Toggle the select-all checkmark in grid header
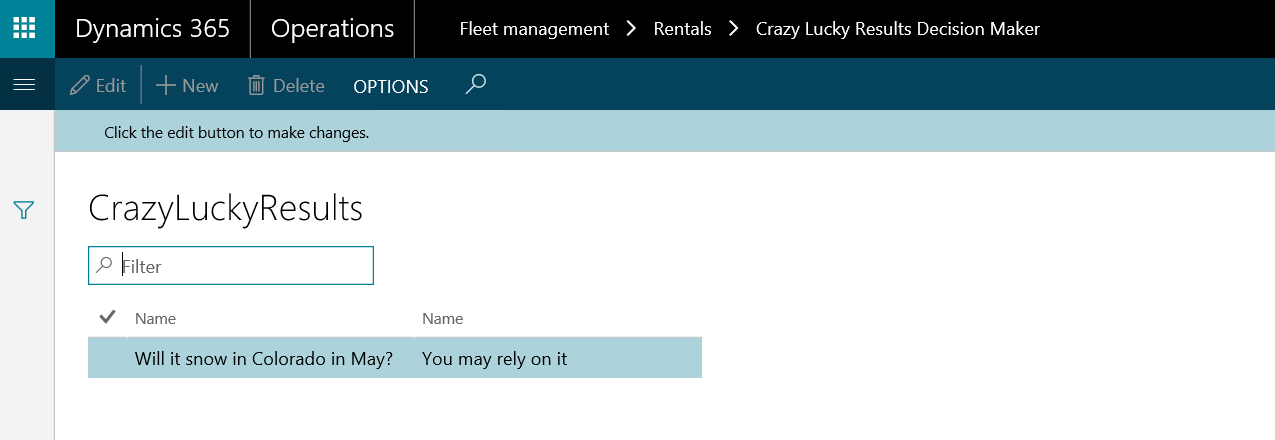 (x=108, y=318)
